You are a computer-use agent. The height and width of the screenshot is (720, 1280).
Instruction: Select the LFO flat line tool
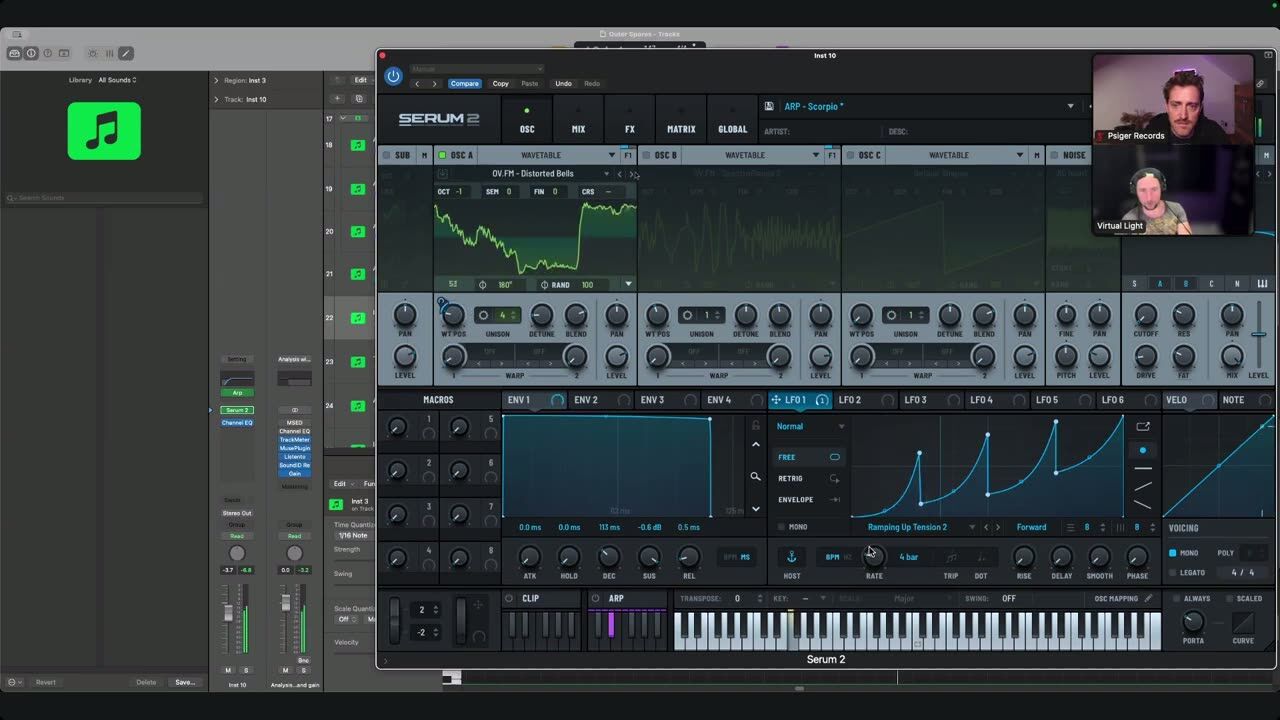pyautogui.click(x=1142, y=468)
